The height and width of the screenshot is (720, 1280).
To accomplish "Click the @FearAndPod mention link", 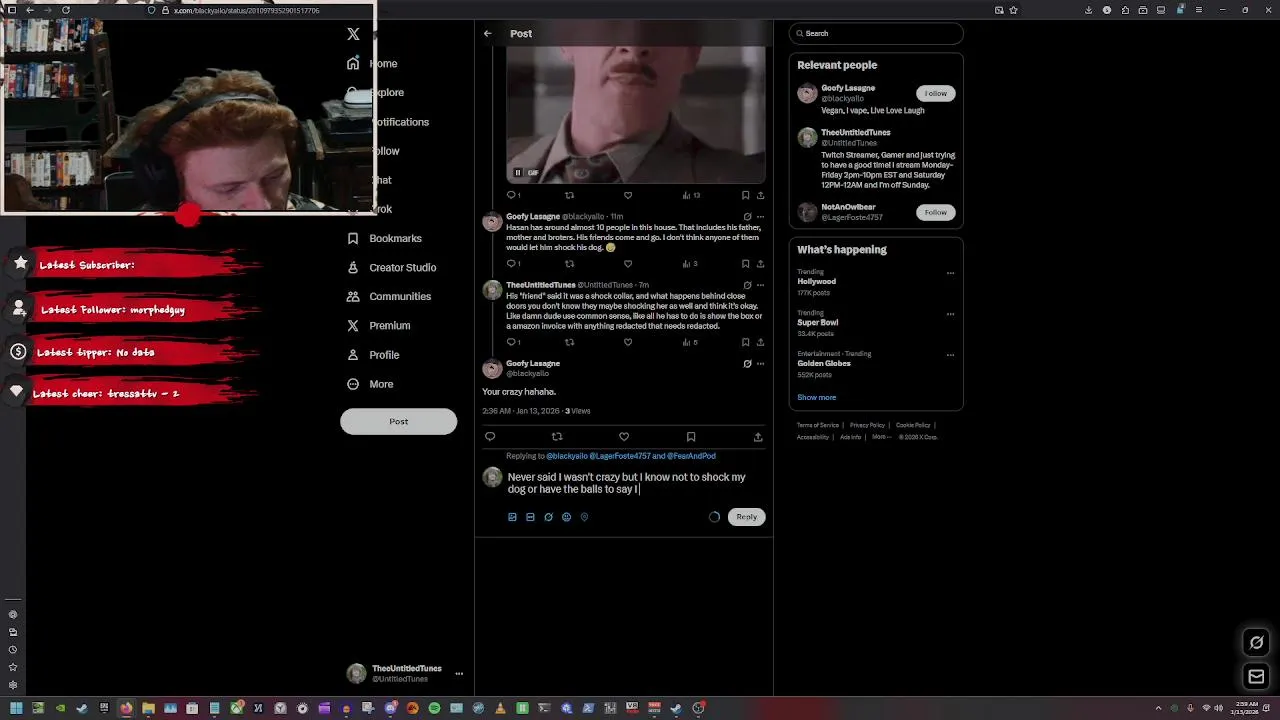I will 691,456.
